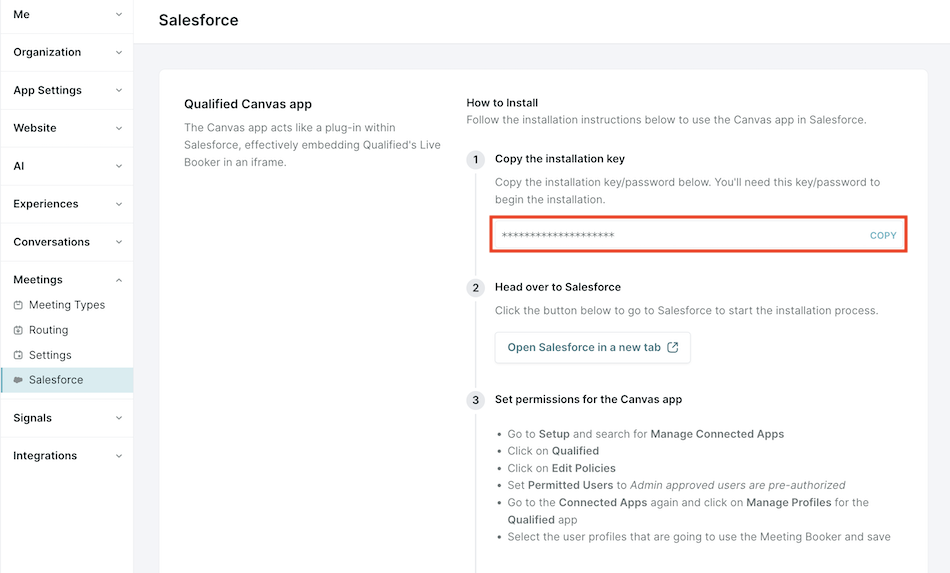The image size is (950, 573).
Task: Click the Settings icon under Meetings
Action: click(18, 355)
